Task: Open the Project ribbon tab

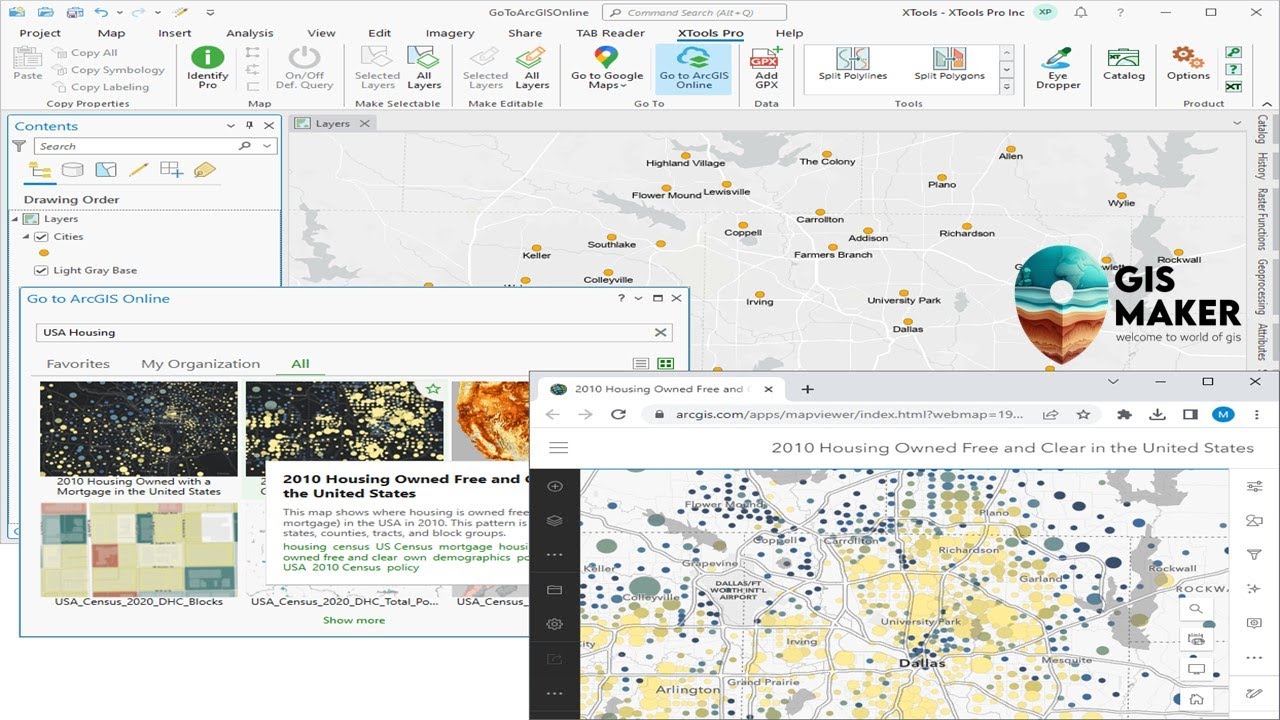Action: pyautogui.click(x=40, y=33)
